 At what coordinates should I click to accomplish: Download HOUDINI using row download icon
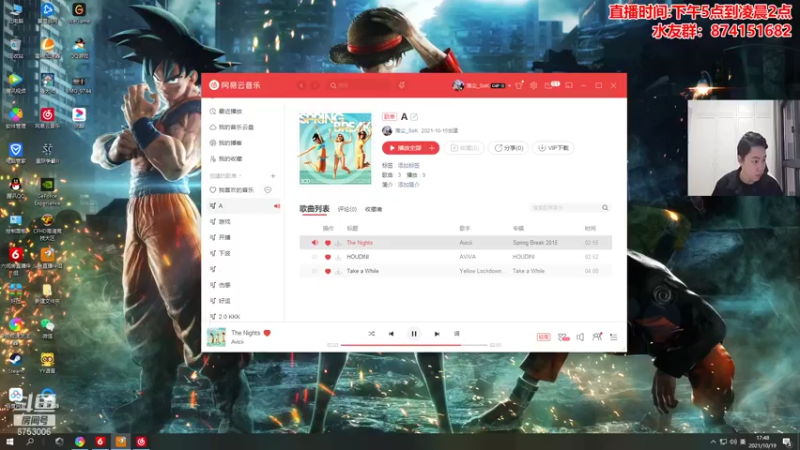pyautogui.click(x=338, y=257)
